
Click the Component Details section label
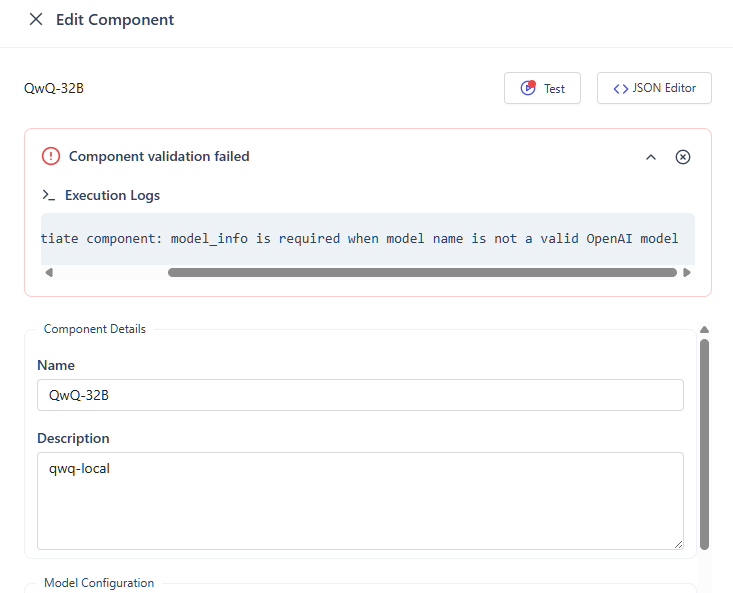[x=95, y=329]
